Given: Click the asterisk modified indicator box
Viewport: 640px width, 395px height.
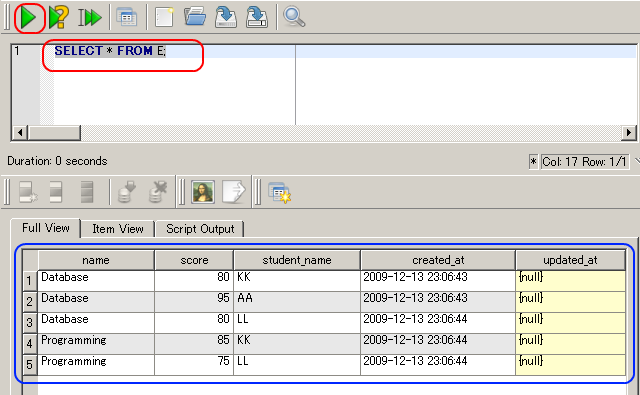Looking at the screenshot, I should click(x=533, y=162).
